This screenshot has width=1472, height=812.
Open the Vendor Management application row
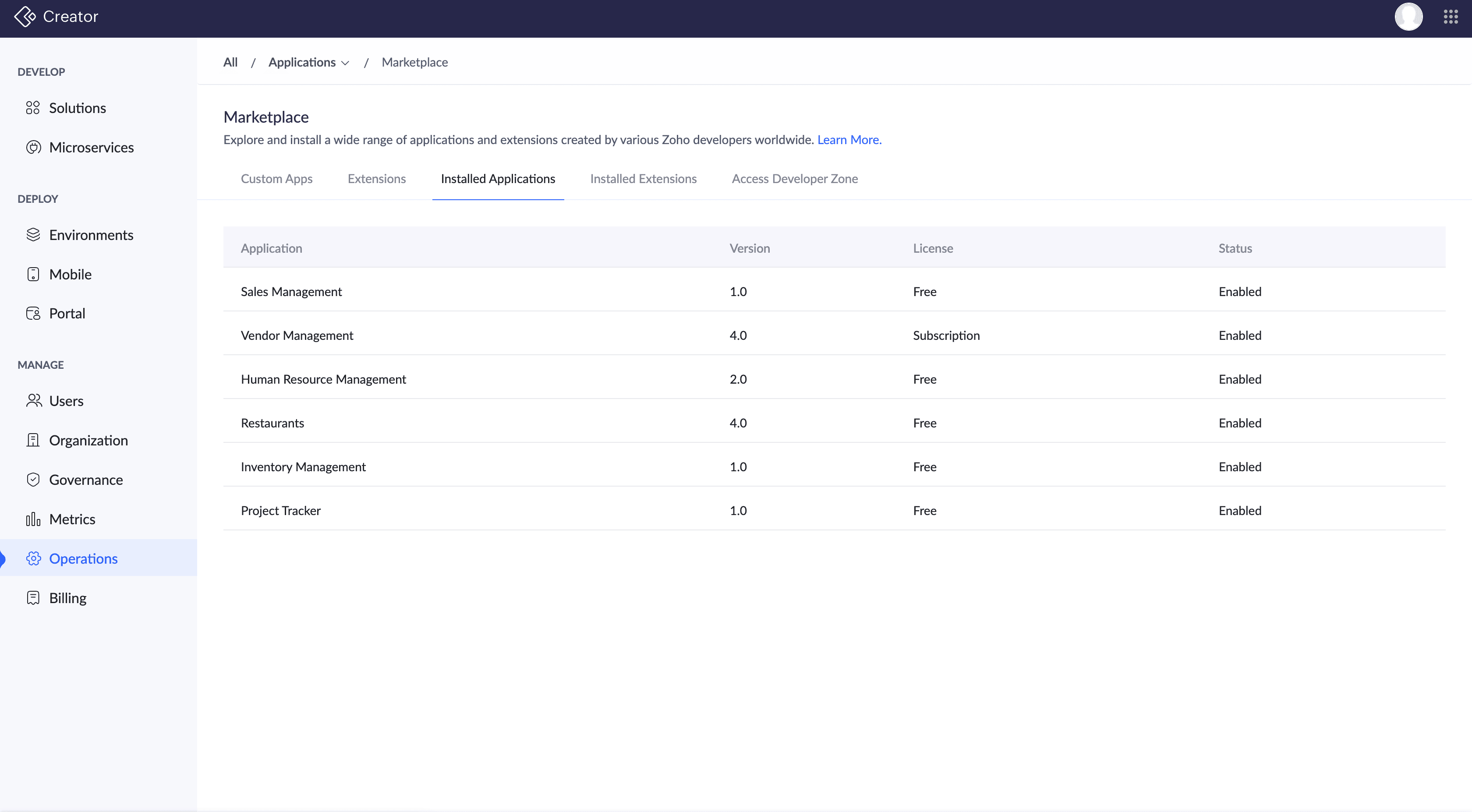coord(297,335)
